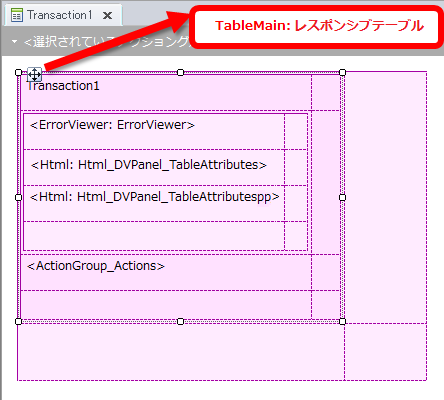Select the Html_DVPanel_TableAttributespp control
The width and height of the screenshot is (444, 400).
tap(154, 197)
